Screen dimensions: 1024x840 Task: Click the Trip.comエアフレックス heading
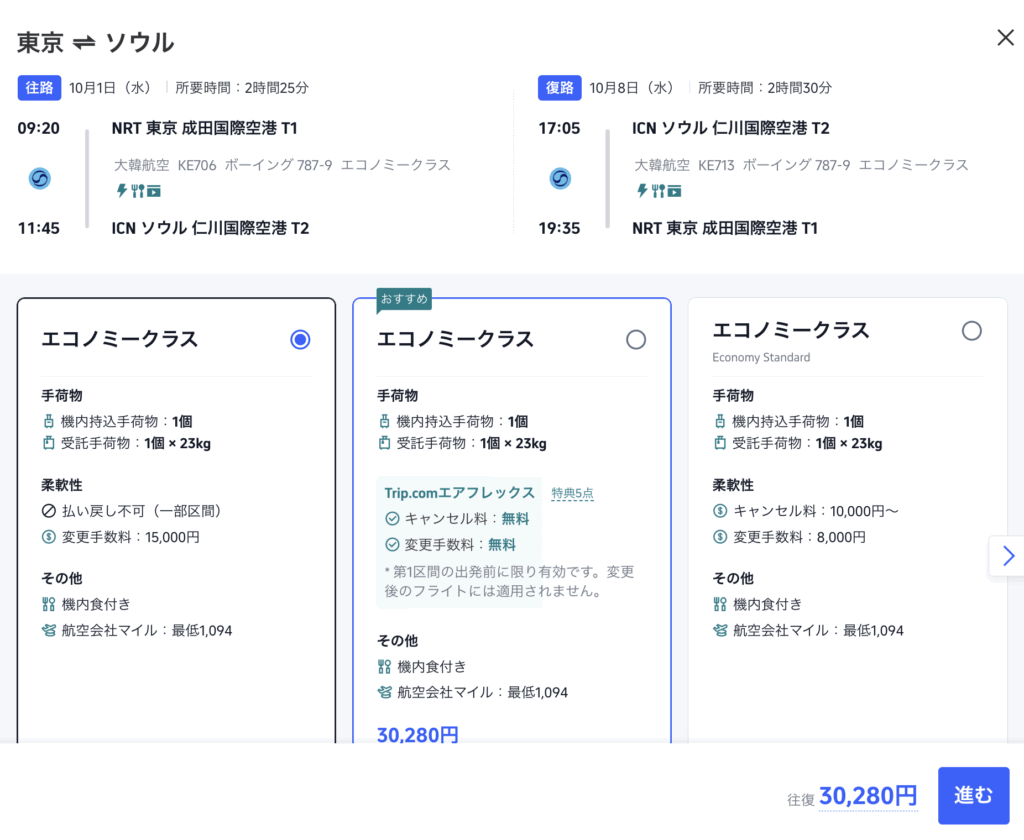[459, 493]
